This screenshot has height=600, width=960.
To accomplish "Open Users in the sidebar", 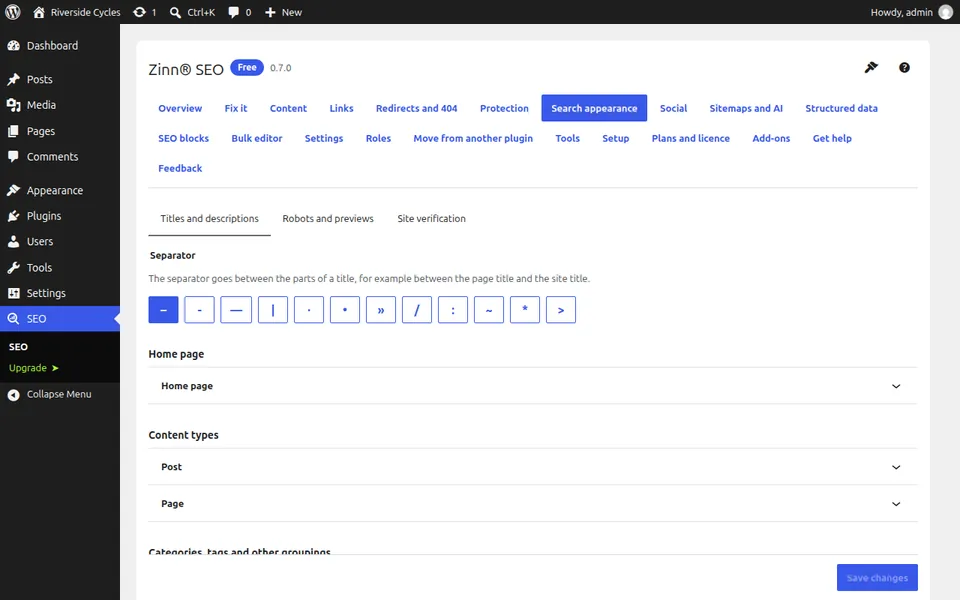I will (x=60, y=242).
